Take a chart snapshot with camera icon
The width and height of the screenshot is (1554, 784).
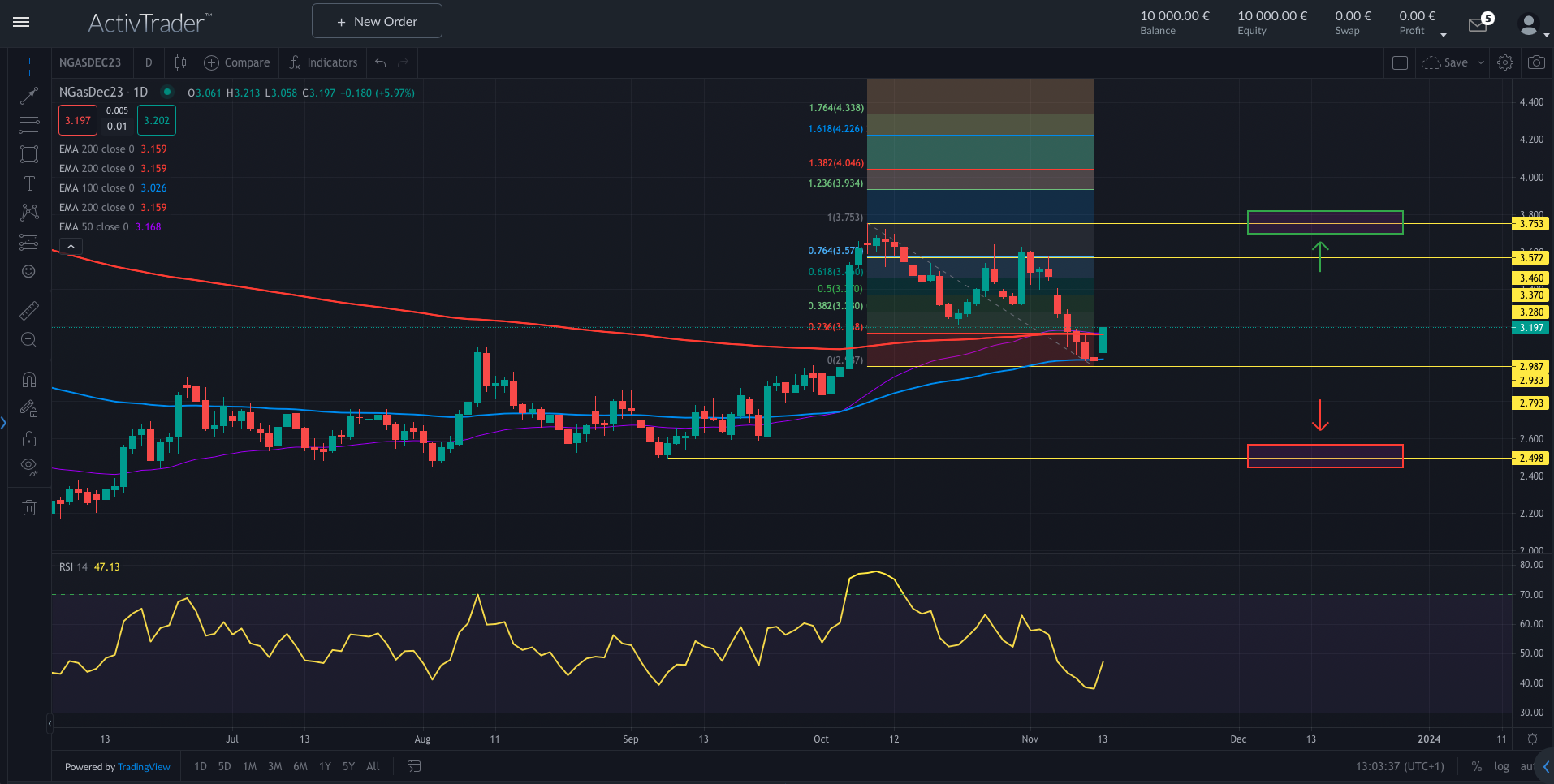1536,62
